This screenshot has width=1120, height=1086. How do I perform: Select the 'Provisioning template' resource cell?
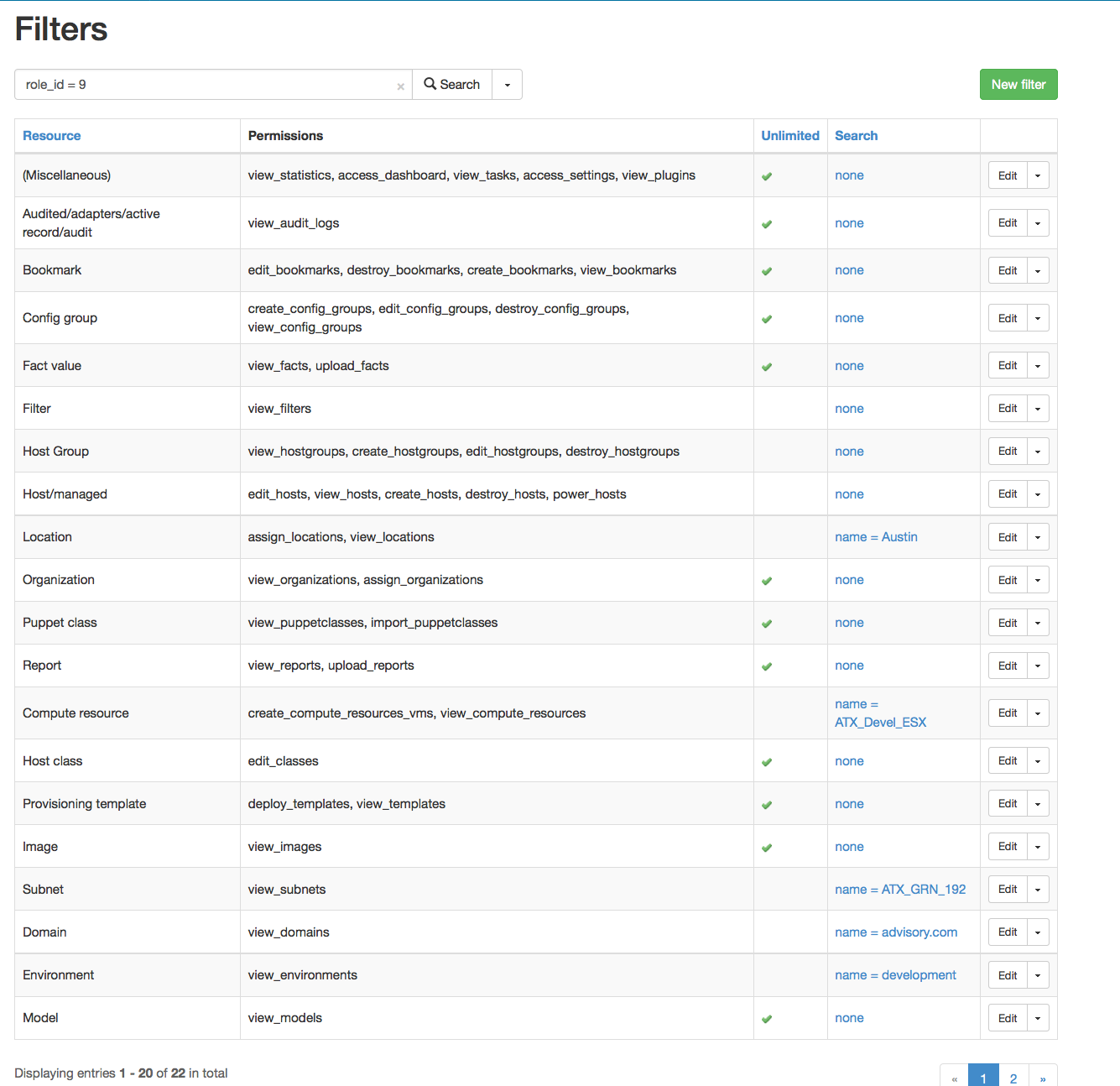128,804
